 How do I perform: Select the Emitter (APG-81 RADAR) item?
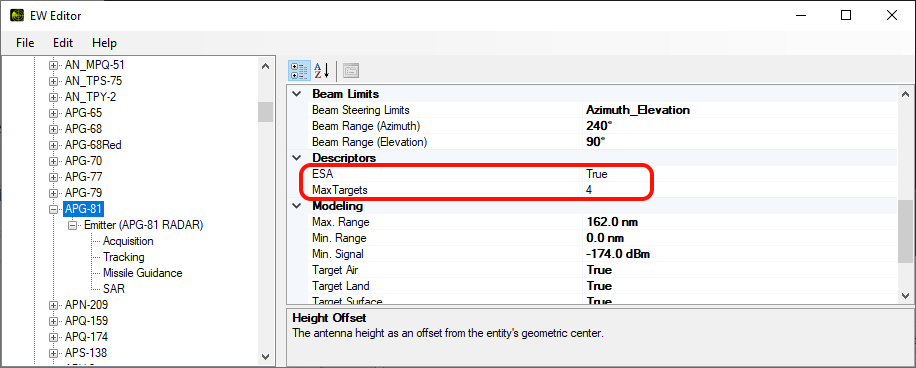tap(144, 225)
